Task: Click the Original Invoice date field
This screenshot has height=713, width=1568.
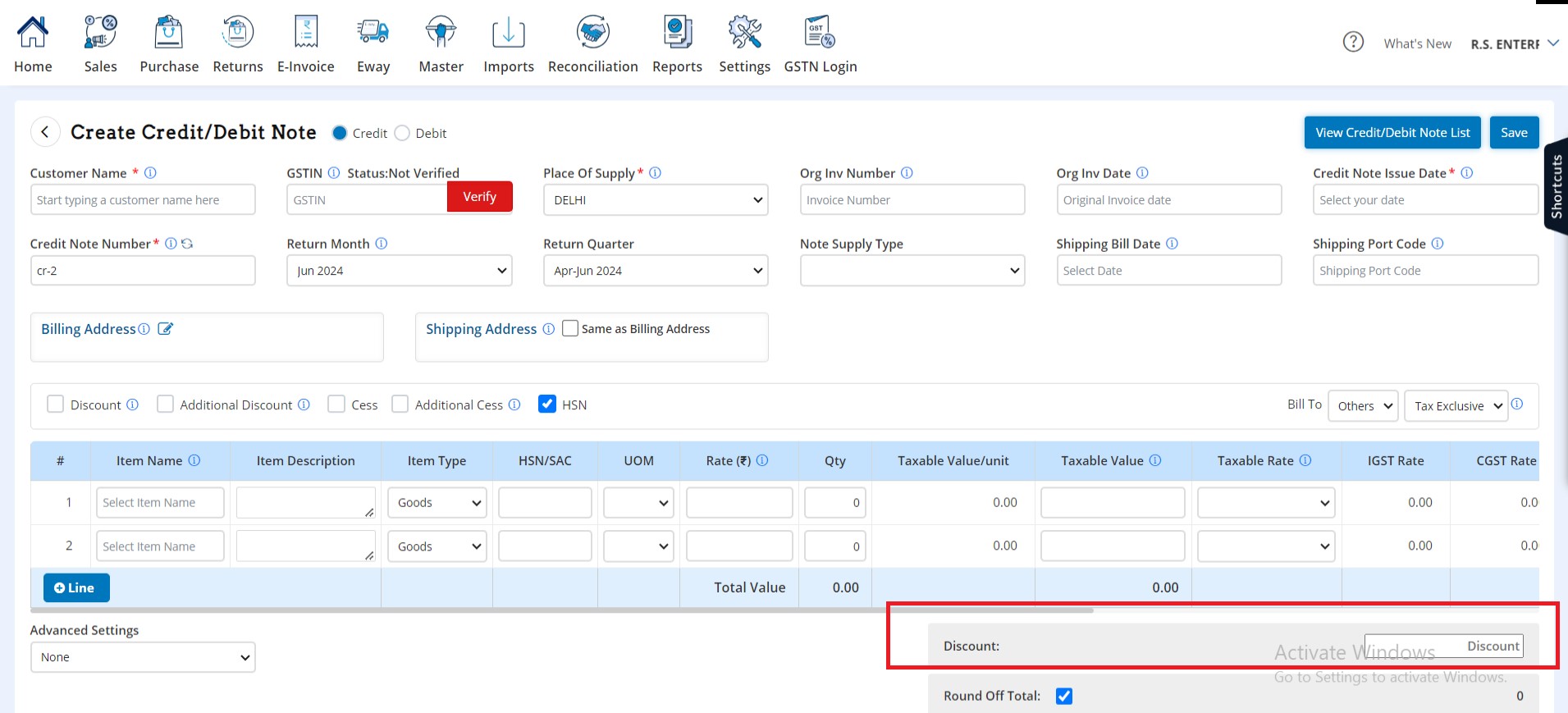Action: 1169,200
